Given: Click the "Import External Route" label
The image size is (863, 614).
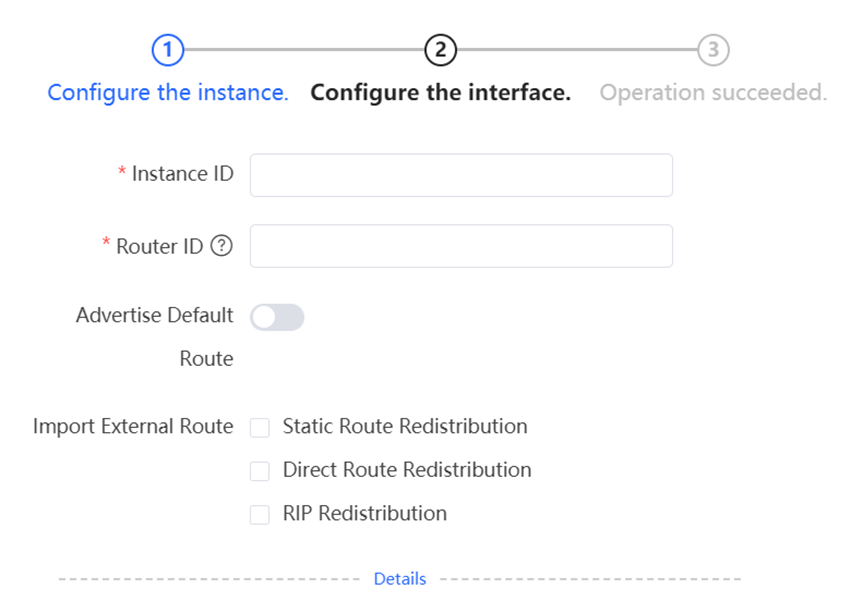Looking at the screenshot, I should (133, 427).
